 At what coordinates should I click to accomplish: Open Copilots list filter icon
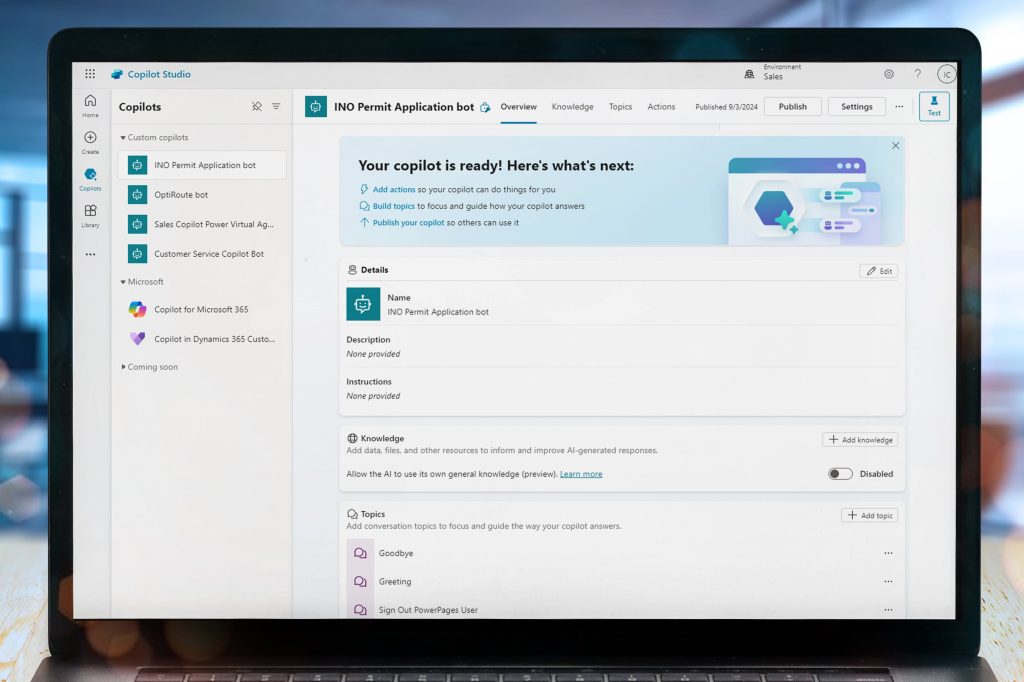(276, 106)
